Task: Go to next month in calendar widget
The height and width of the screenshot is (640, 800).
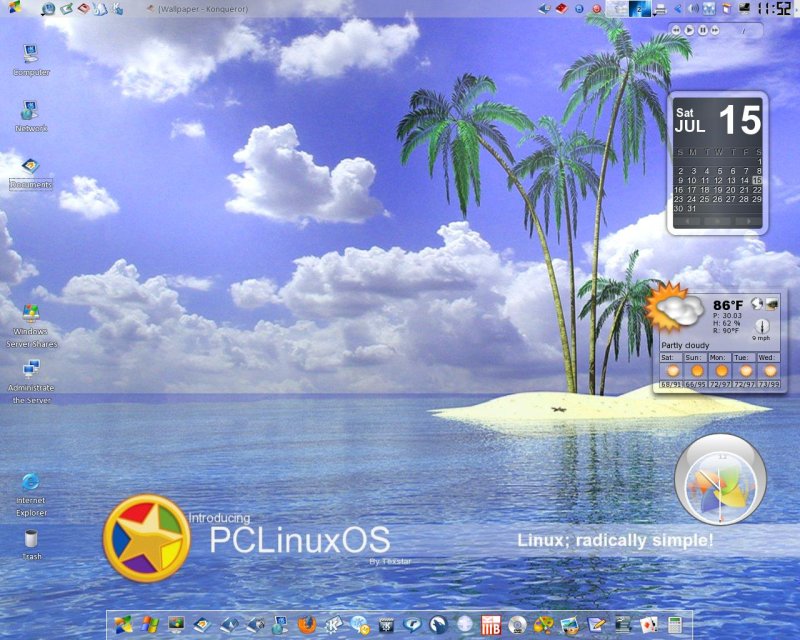Action: click(748, 221)
